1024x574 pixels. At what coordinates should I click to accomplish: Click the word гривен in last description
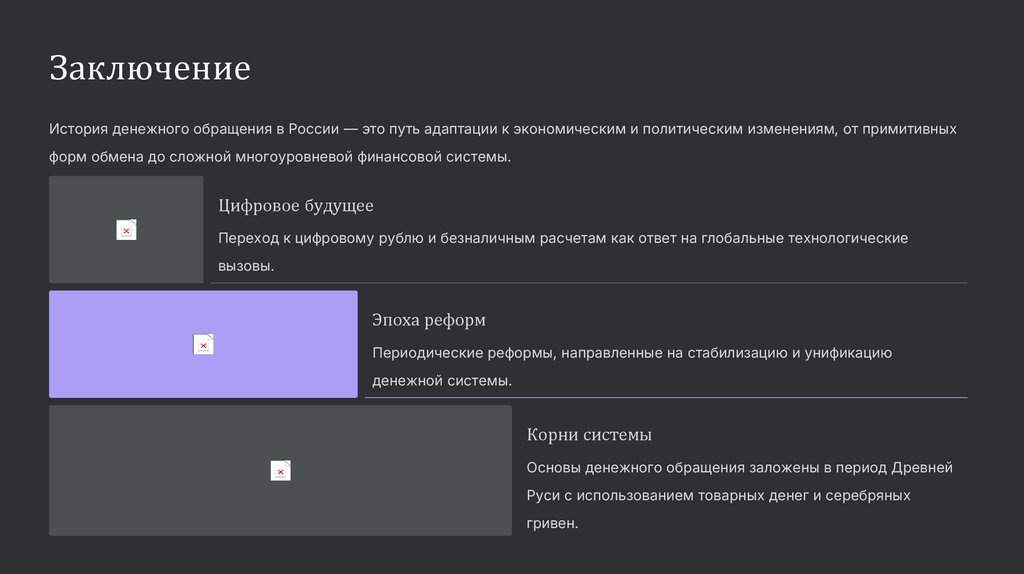coord(552,523)
